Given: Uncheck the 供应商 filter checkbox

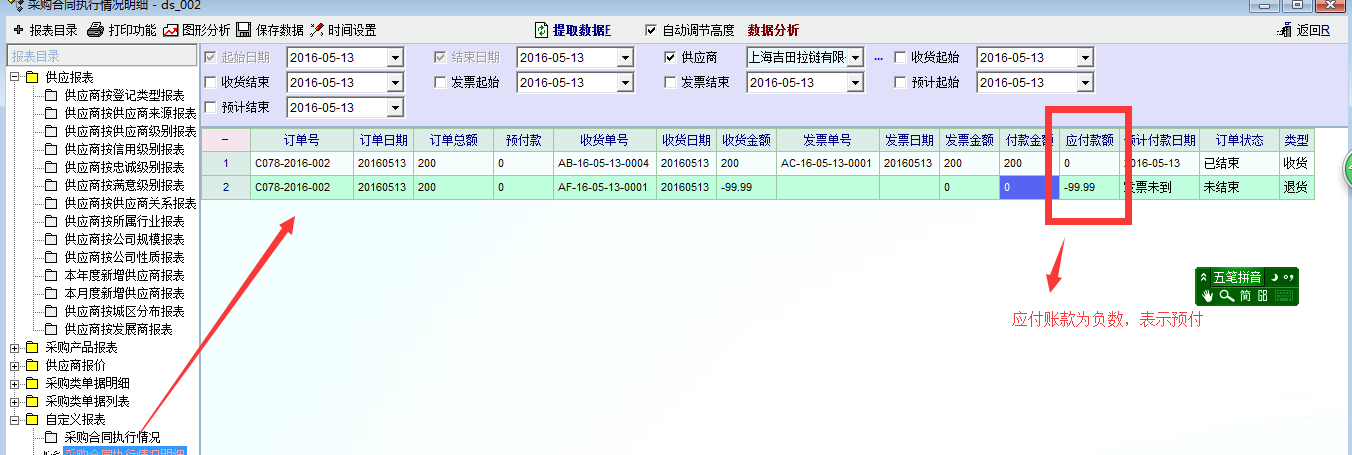Looking at the screenshot, I should (670, 58).
